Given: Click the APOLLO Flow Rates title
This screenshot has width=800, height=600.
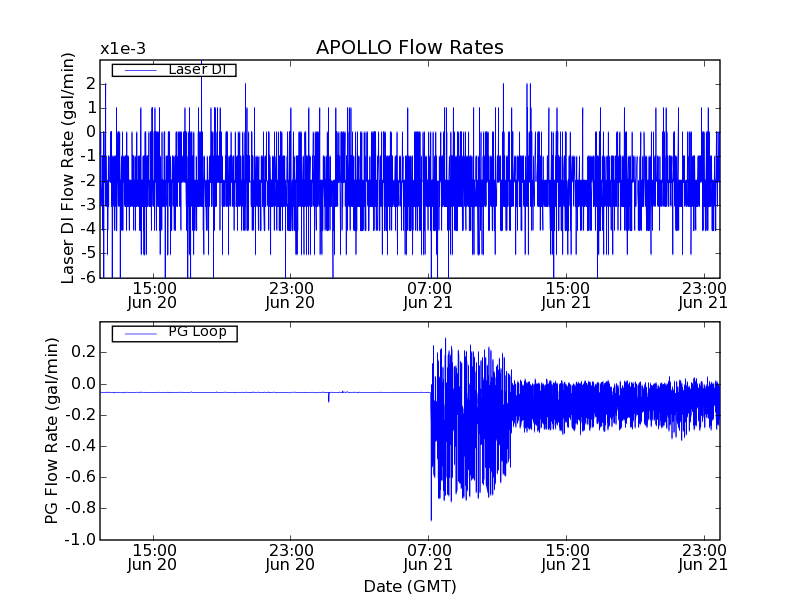Looking at the screenshot, I should coord(410,47).
